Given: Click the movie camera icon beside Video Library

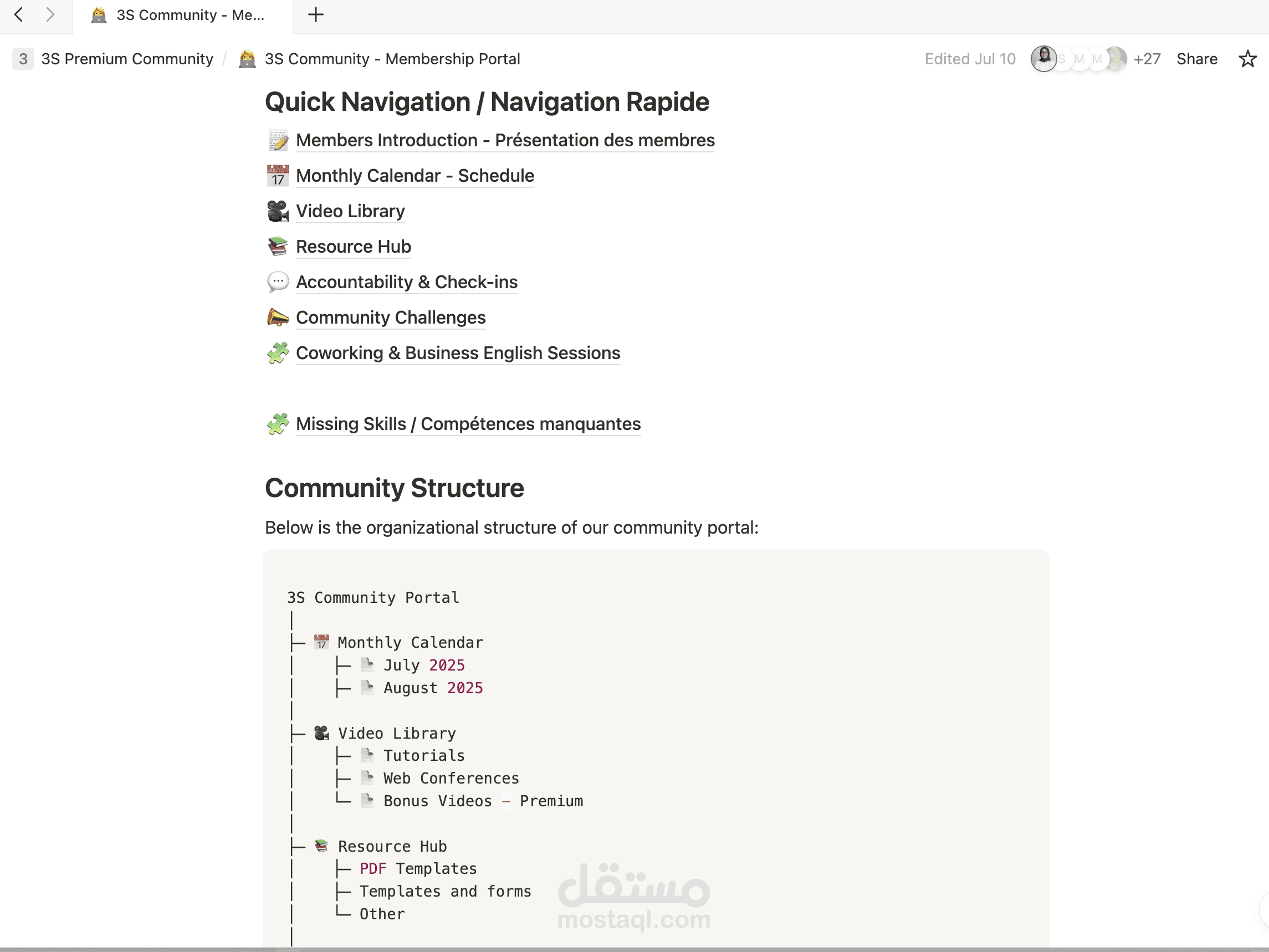Looking at the screenshot, I should (x=278, y=211).
